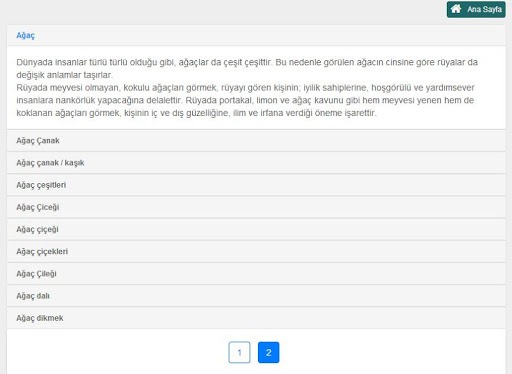
Task: Click the home icon in Ana Sayfa button
Action: point(456,9)
